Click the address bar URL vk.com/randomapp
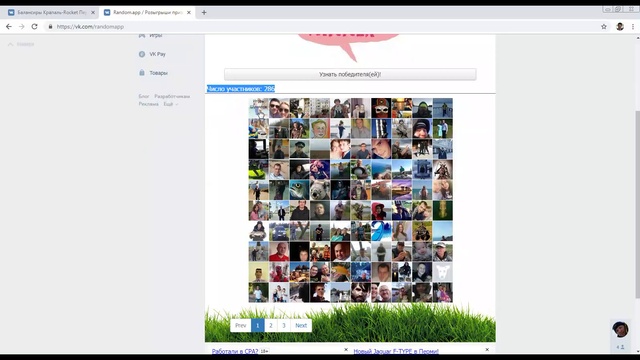Screen dimensions: 640x360 [90, 27]
